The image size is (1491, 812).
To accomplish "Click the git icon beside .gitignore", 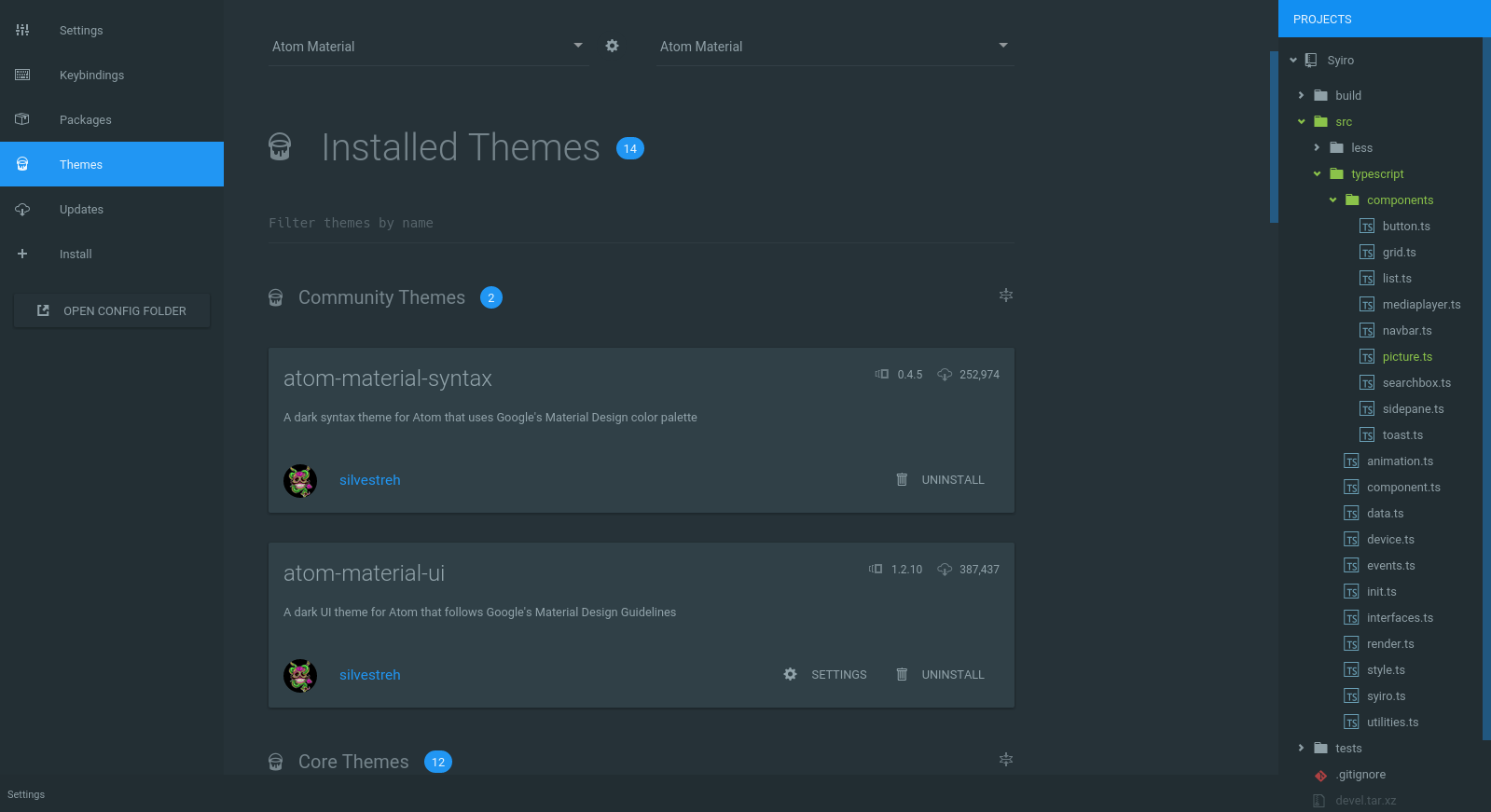I will click(1320, 776).
